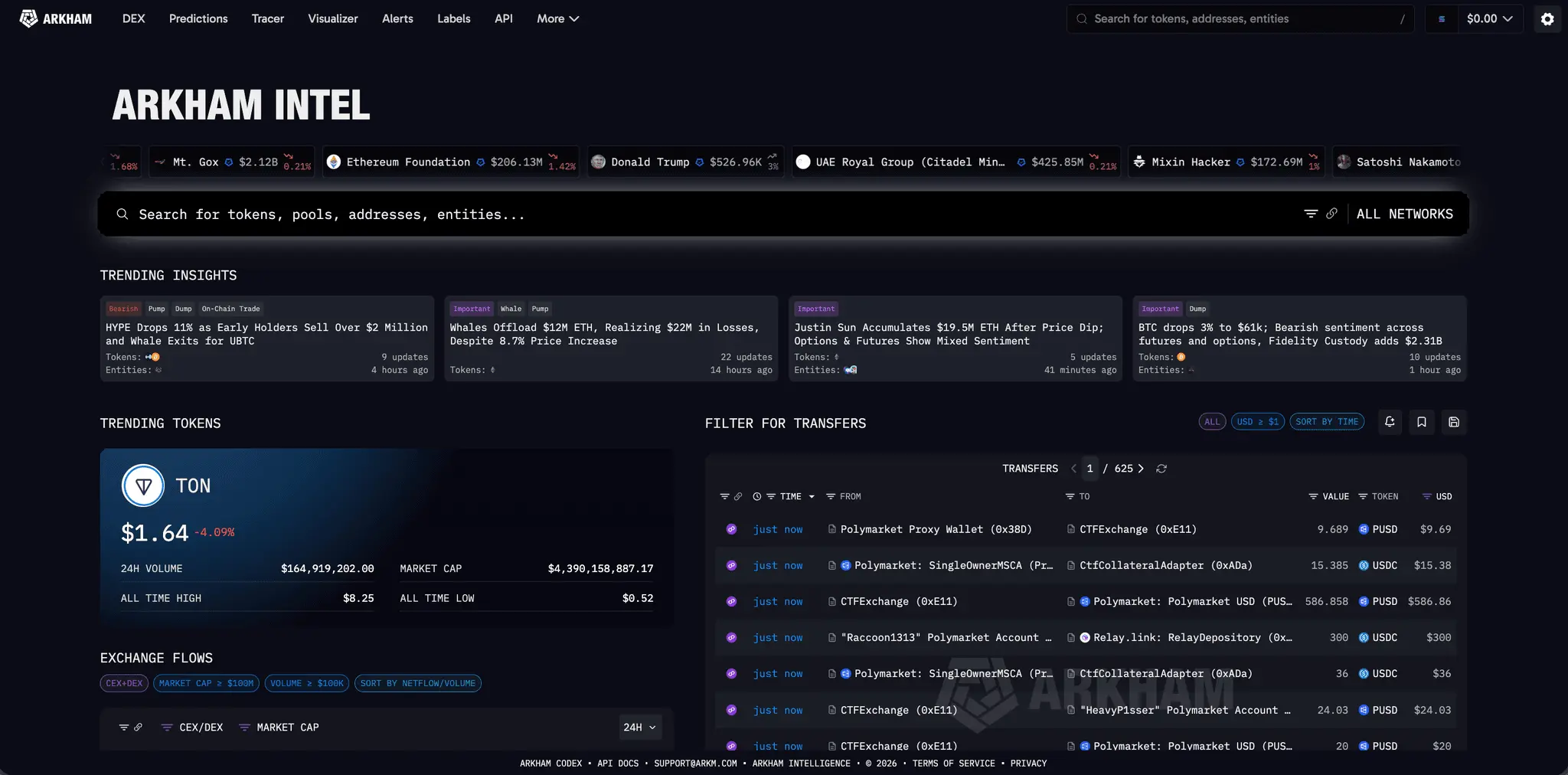
Task: Open the Tracer nav item
Action: click(268, 18)
